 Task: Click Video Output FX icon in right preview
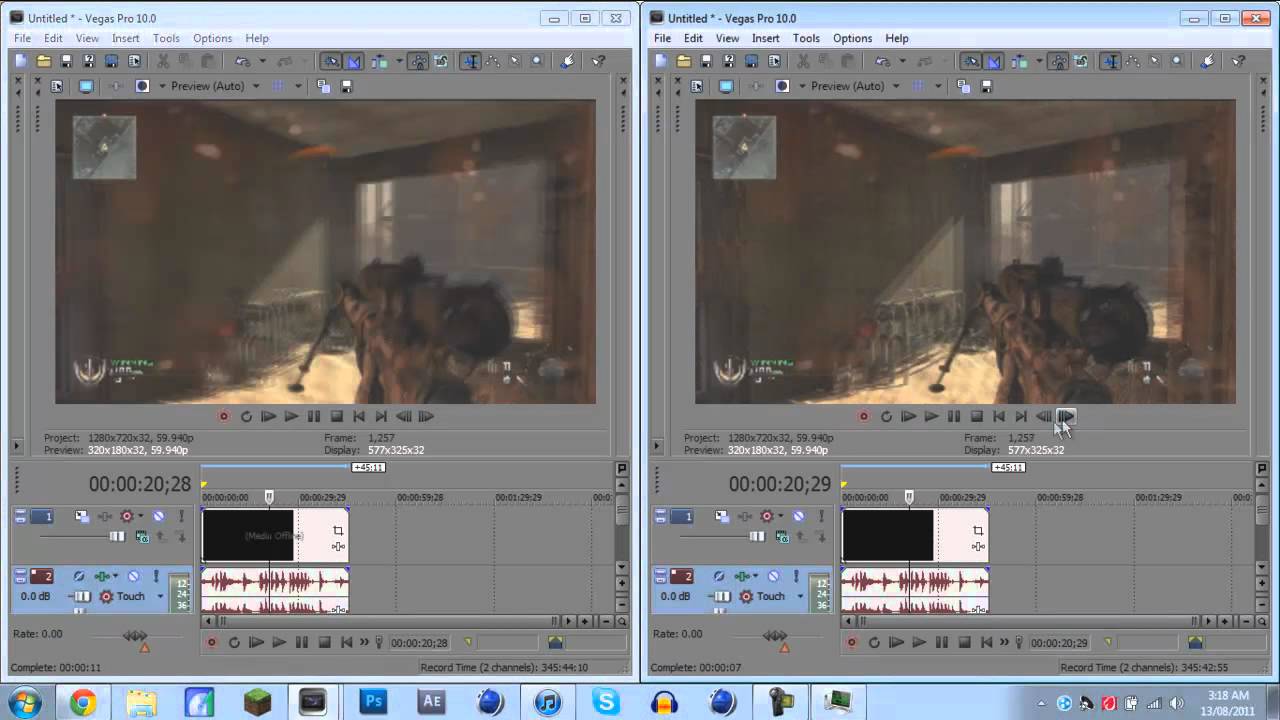click(x=755, y=86)
